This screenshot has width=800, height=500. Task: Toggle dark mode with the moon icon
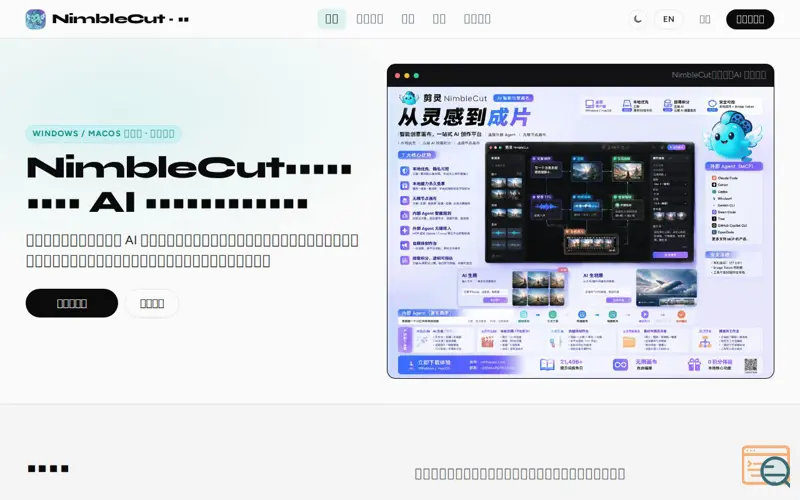[637, 19]
